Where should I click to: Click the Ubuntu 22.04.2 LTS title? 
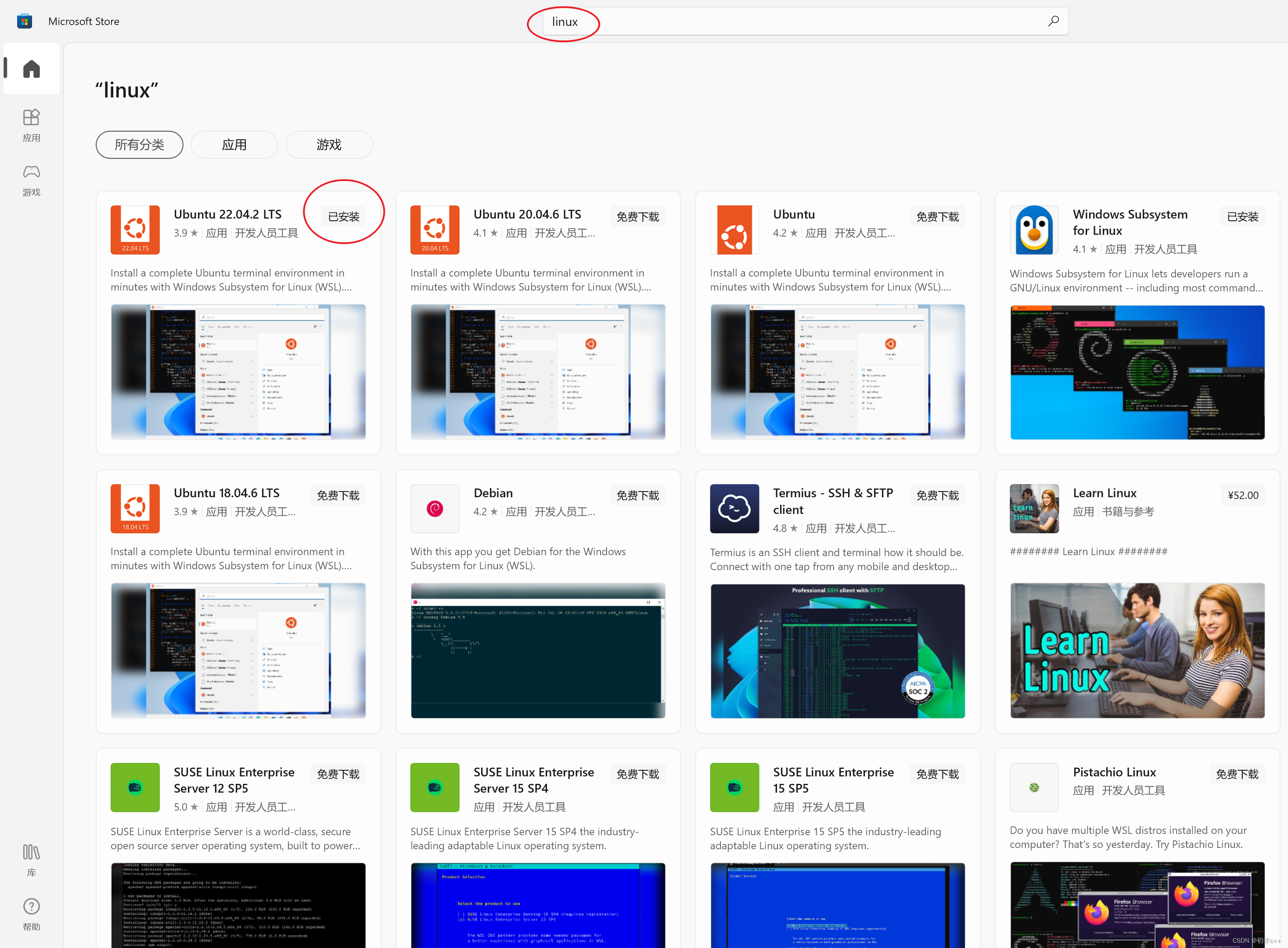click(x=227, y=214)
